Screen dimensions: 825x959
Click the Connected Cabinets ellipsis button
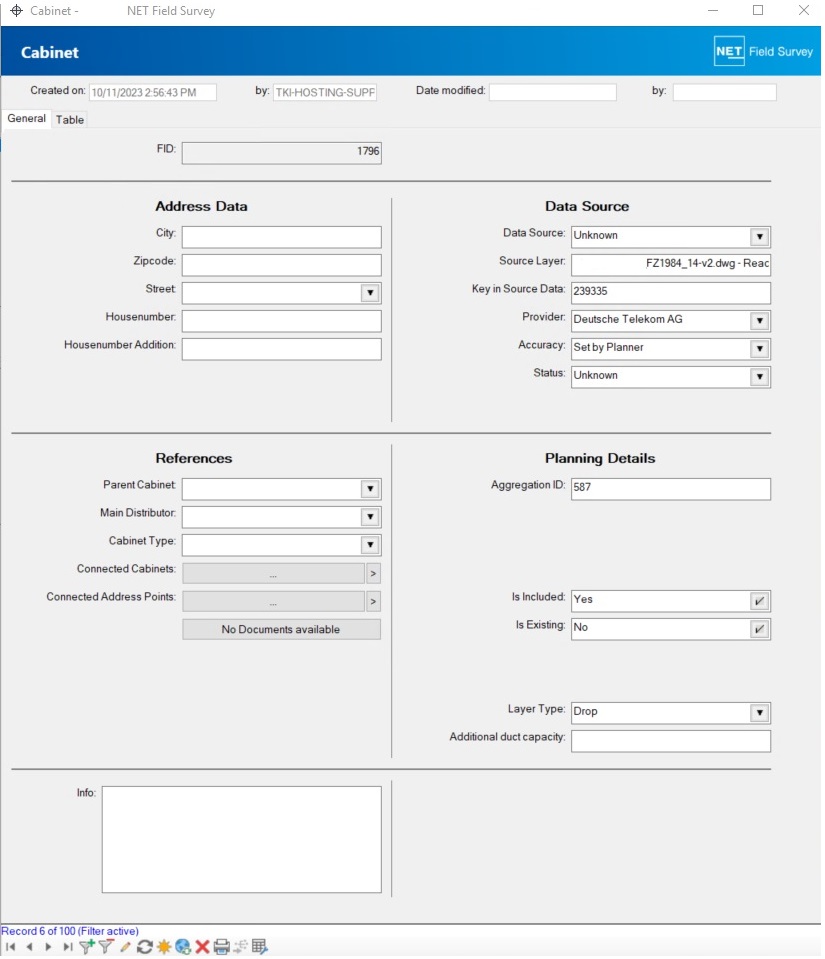(273, 573)
